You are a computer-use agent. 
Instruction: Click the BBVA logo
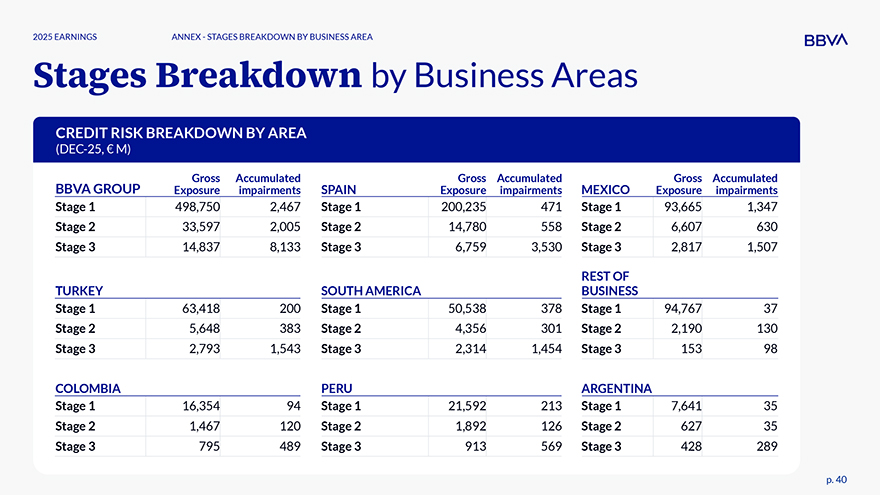click(x=826, y=40)
